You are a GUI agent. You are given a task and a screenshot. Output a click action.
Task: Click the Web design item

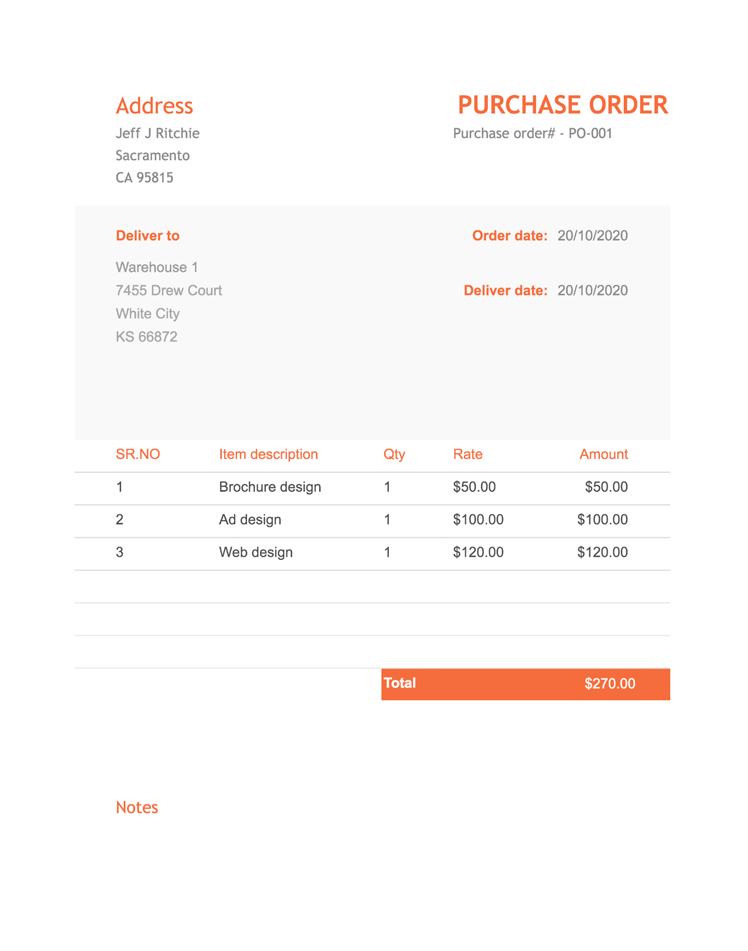click(256, 552)
